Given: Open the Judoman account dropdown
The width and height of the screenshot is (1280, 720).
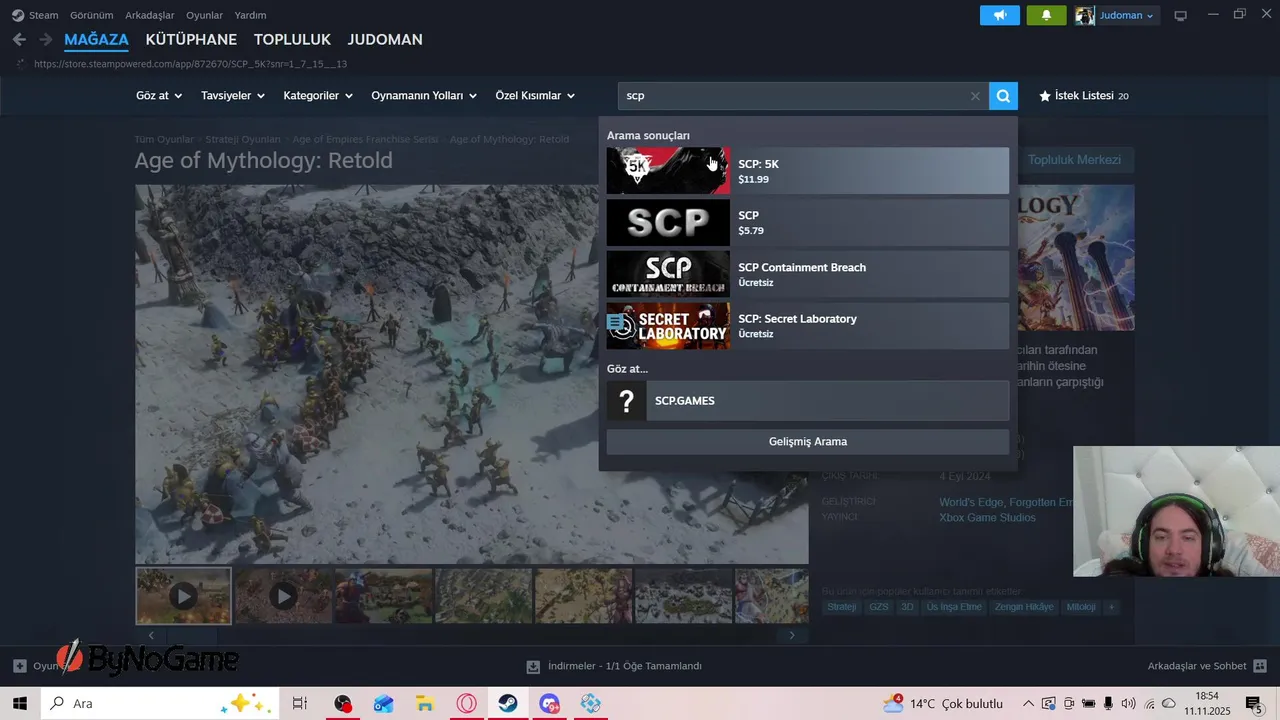Looking at the screenshot, I should (x=1127, y=15).
